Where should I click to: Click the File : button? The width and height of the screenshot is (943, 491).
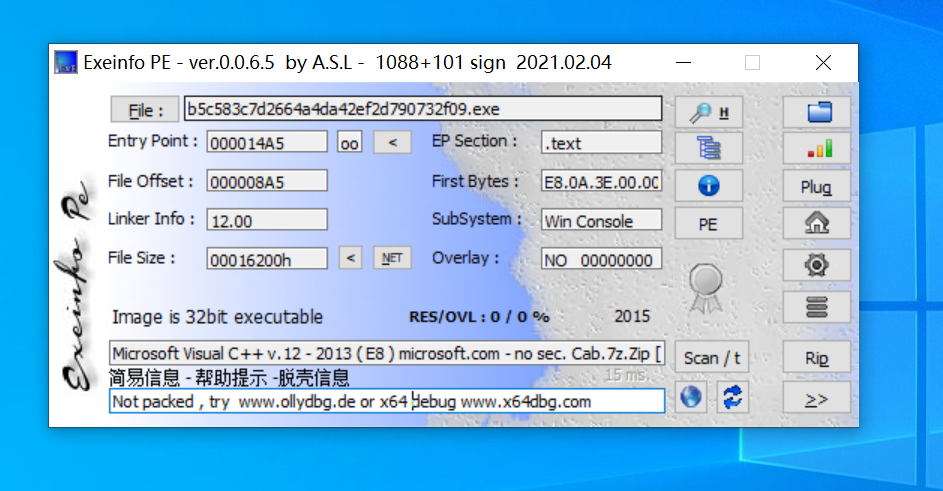coord(144,110)
